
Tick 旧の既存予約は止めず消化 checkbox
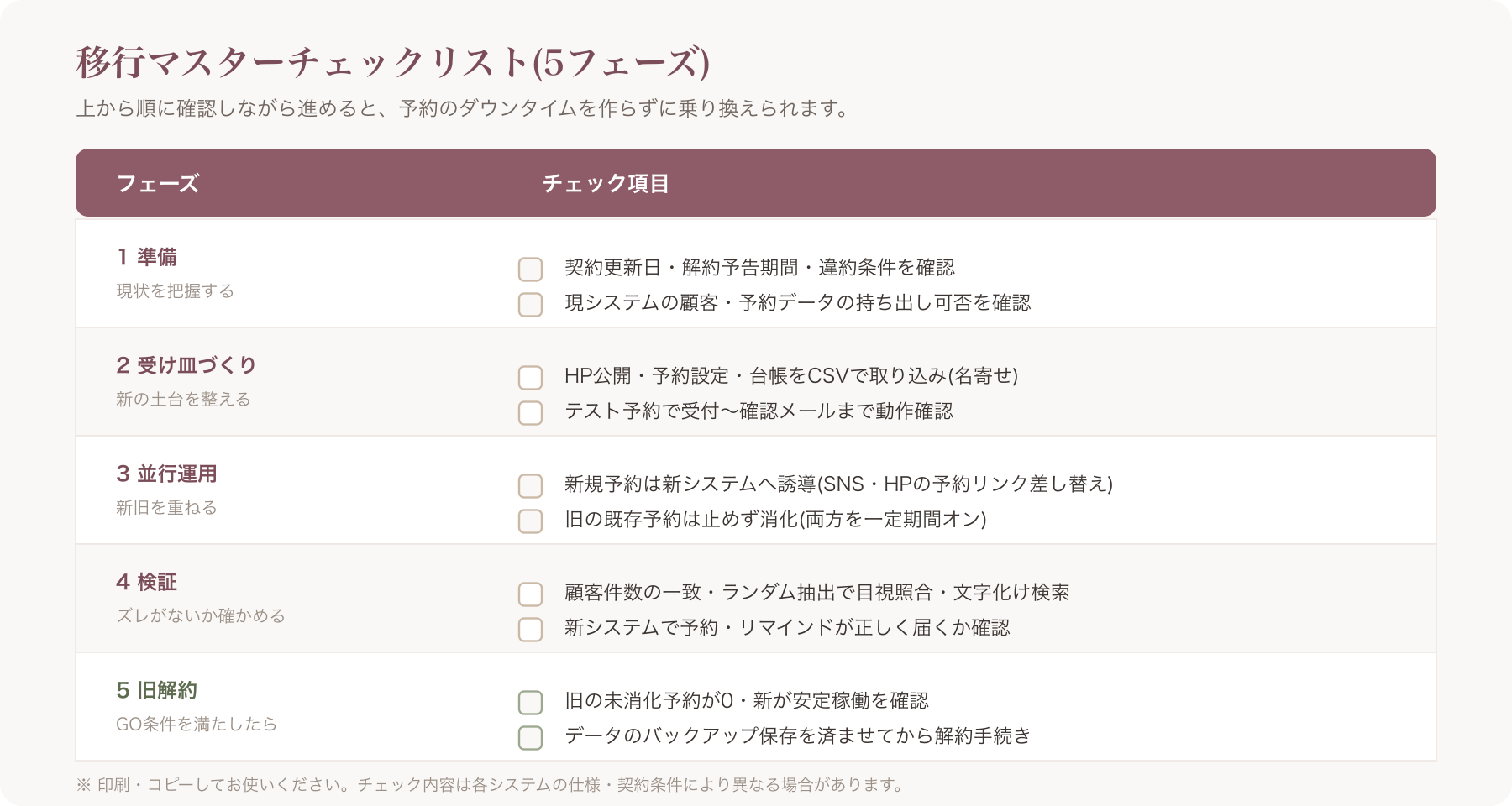pos(530,521)
